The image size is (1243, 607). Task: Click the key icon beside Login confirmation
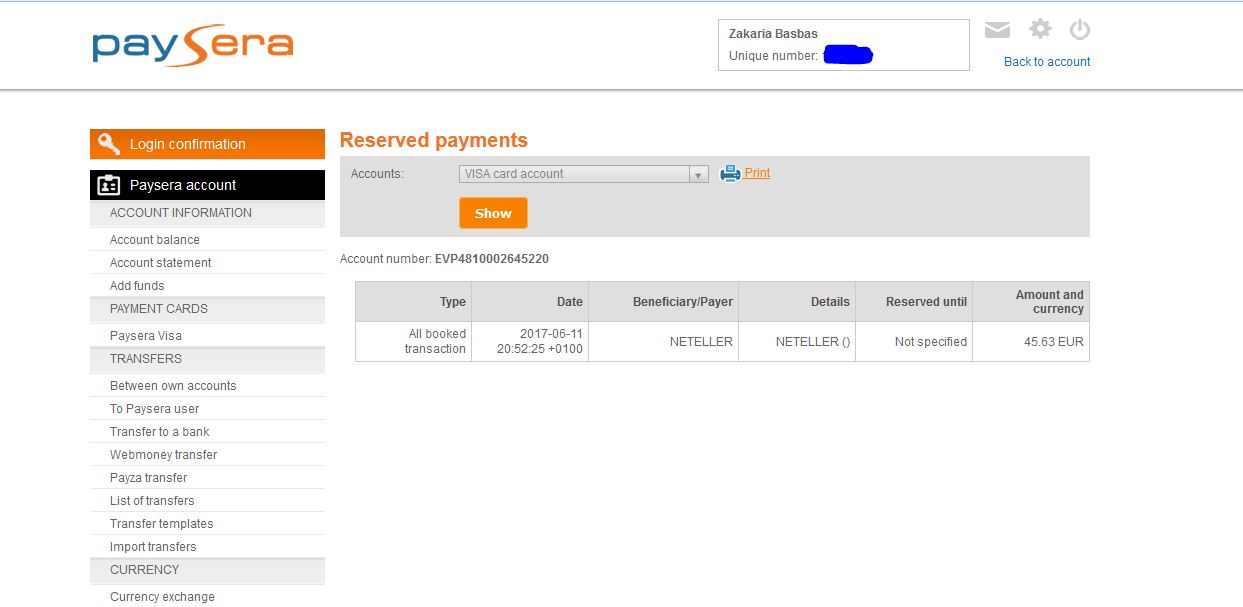click(109, 144)
